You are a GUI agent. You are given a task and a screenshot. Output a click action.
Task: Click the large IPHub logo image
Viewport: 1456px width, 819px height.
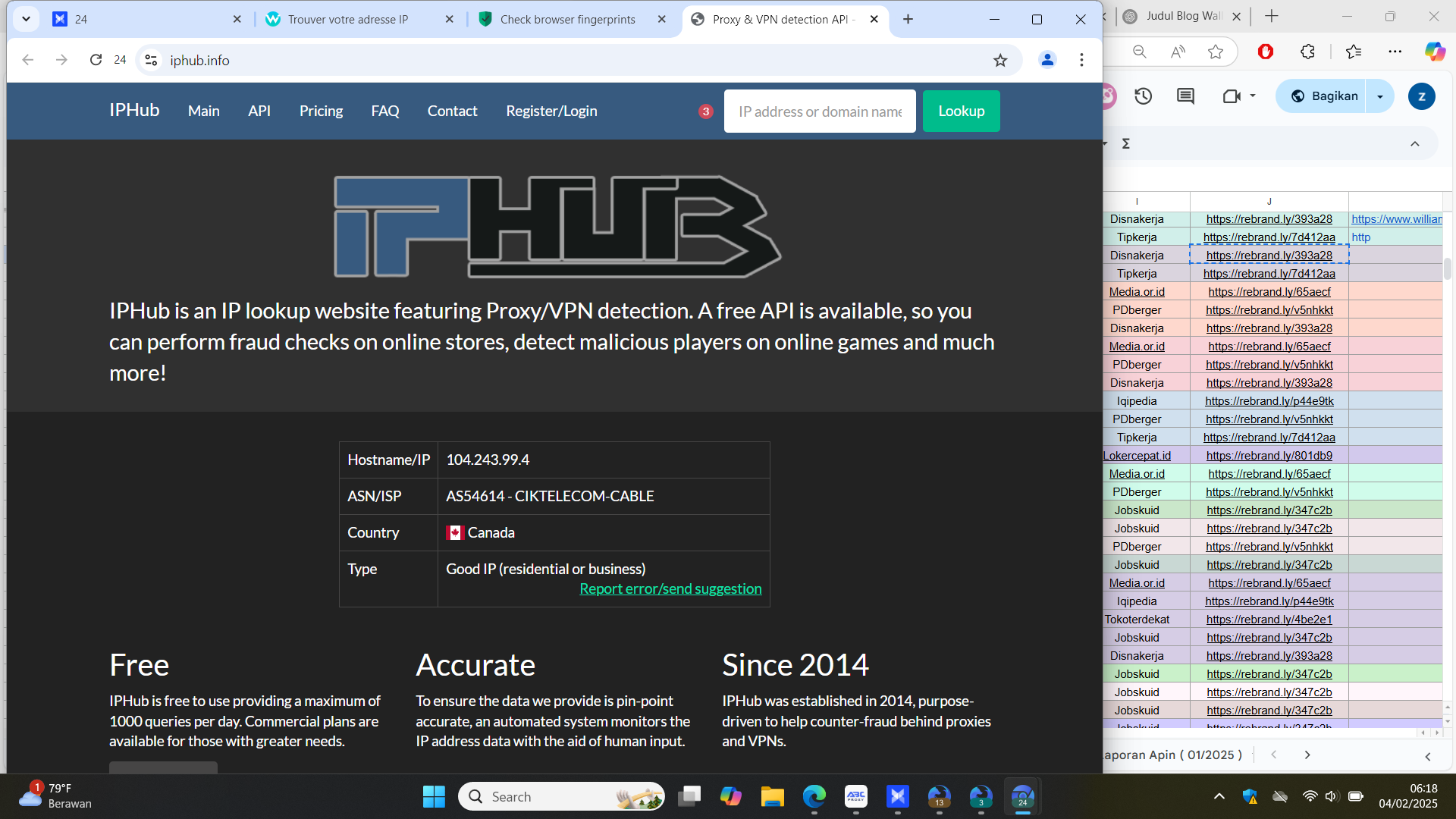[x=558, y=227]
